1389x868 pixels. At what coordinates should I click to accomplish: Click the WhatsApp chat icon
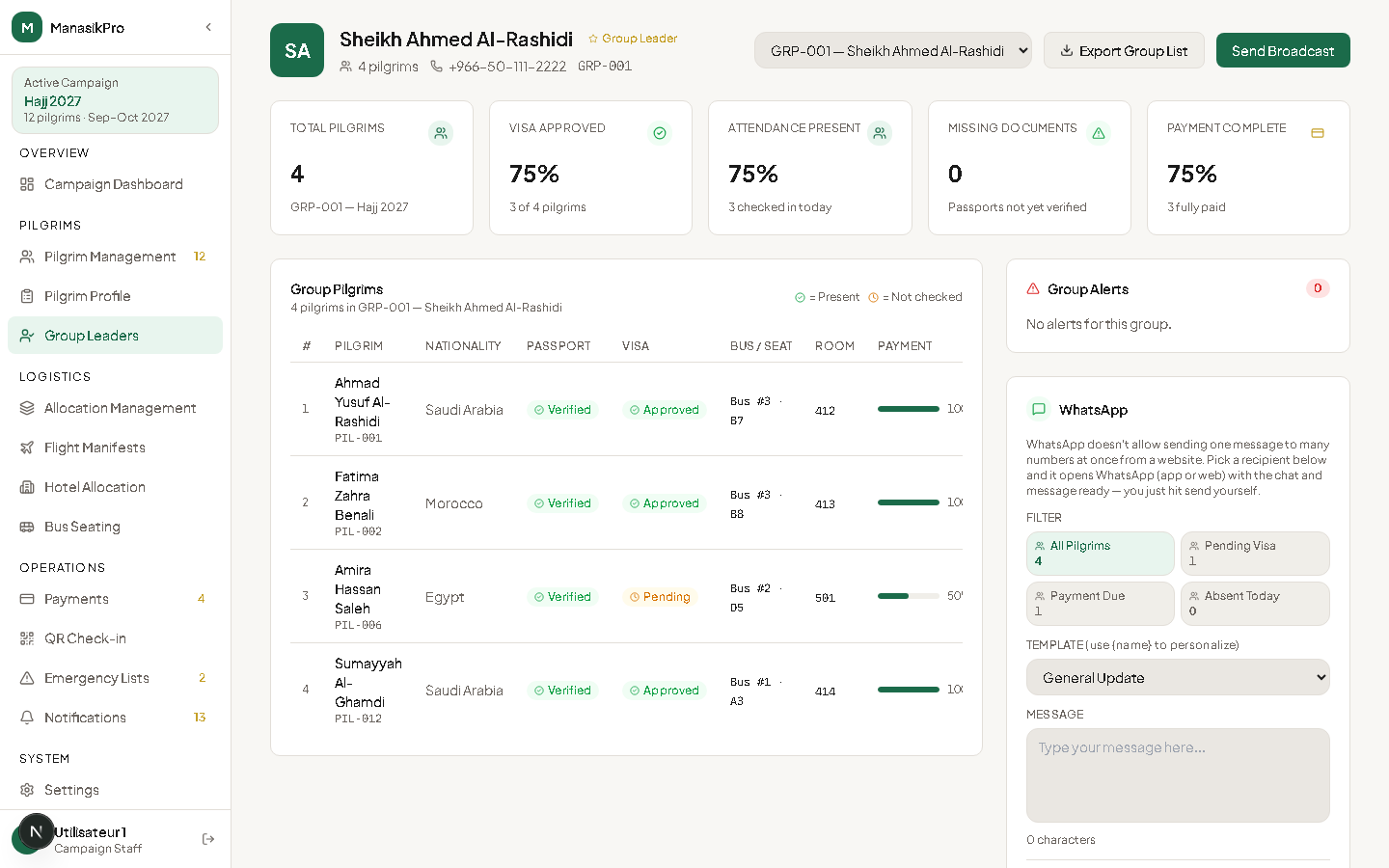click(1039, 409)
